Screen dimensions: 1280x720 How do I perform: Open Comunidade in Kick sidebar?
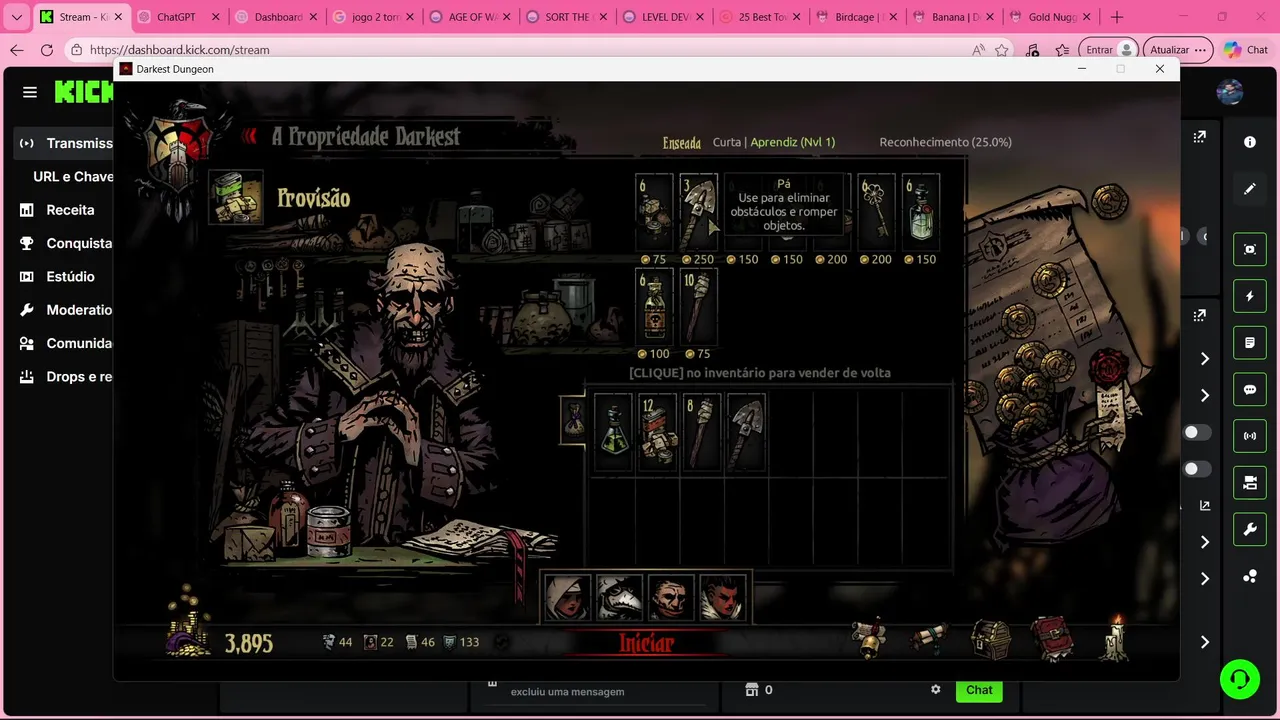(x=64, y=343)
